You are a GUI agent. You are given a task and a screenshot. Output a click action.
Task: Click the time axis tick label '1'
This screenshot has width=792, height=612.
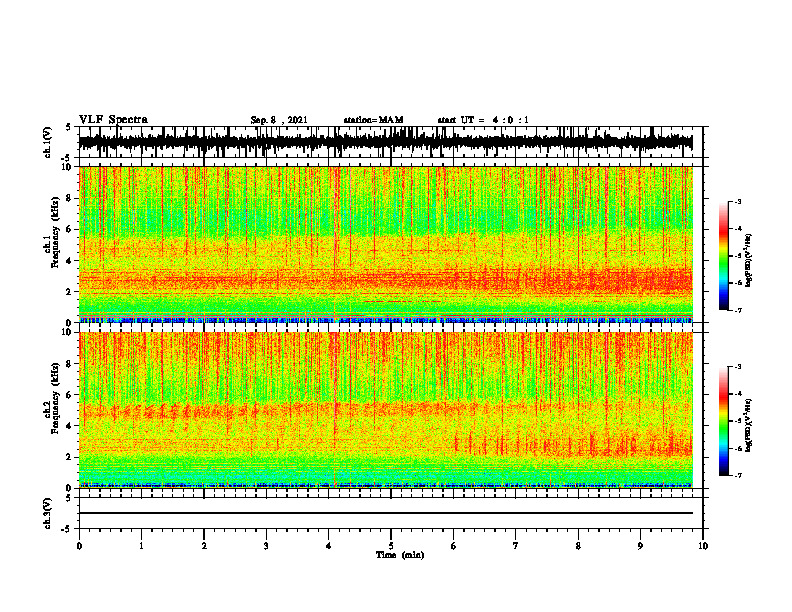point(141,546)
